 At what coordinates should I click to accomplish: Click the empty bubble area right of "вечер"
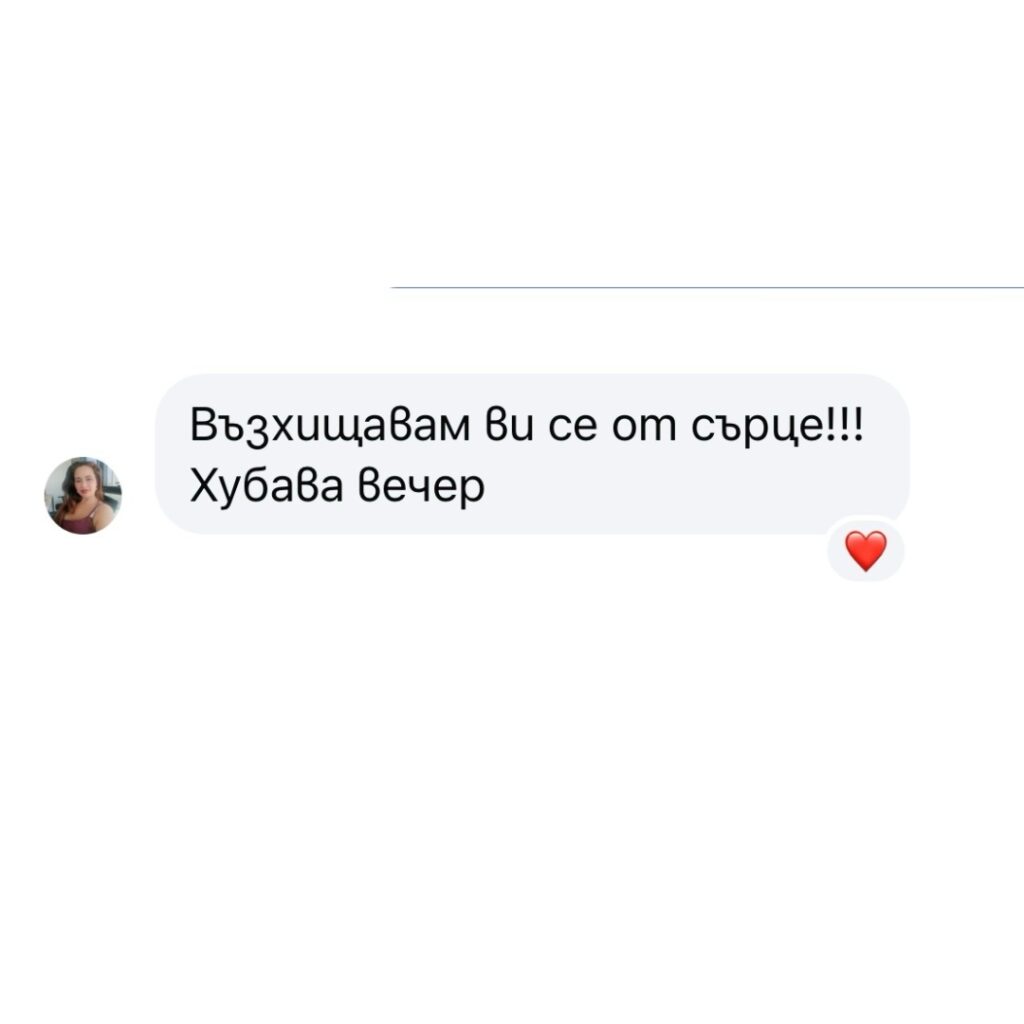click(x=692, y=488)
